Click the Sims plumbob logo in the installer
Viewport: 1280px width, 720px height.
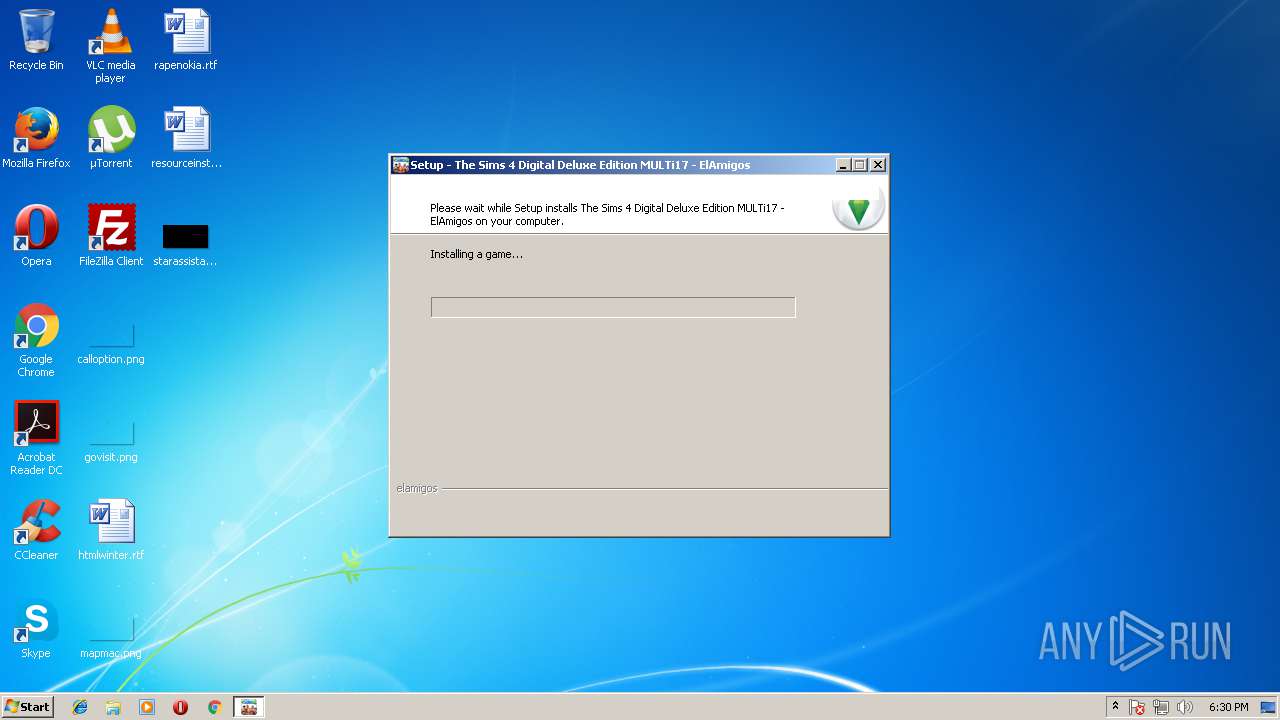pos(858,207)
